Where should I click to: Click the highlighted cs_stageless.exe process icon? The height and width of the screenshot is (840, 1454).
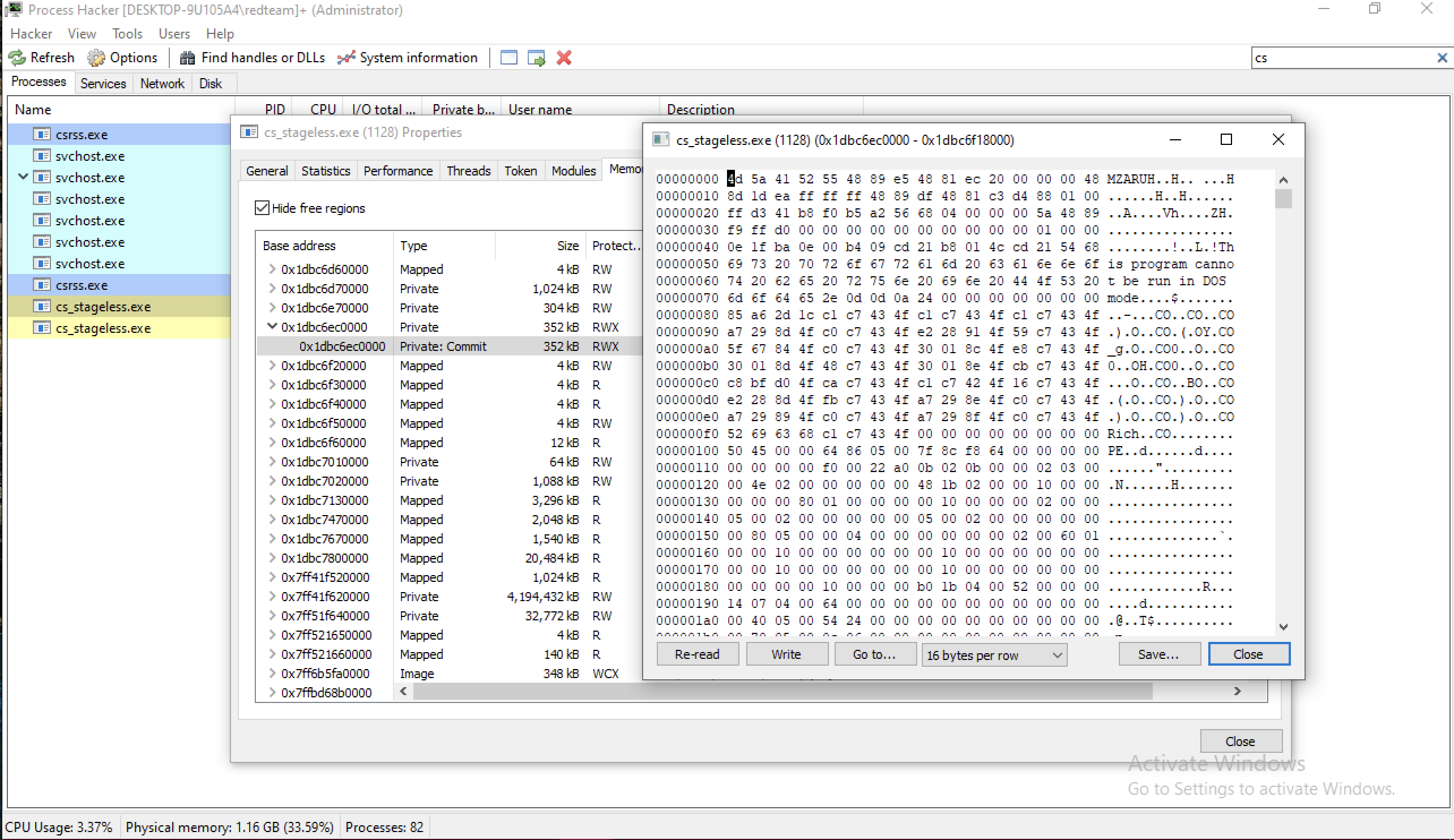coord(41,306)
